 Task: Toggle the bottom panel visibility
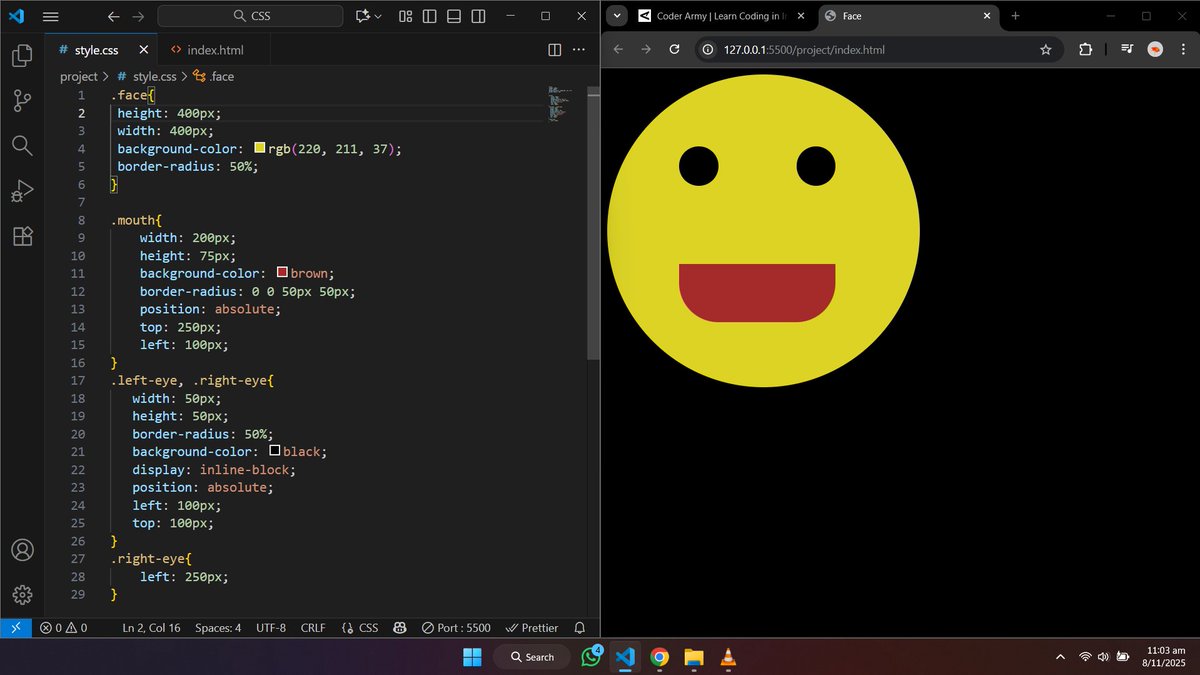coord(453,16)
